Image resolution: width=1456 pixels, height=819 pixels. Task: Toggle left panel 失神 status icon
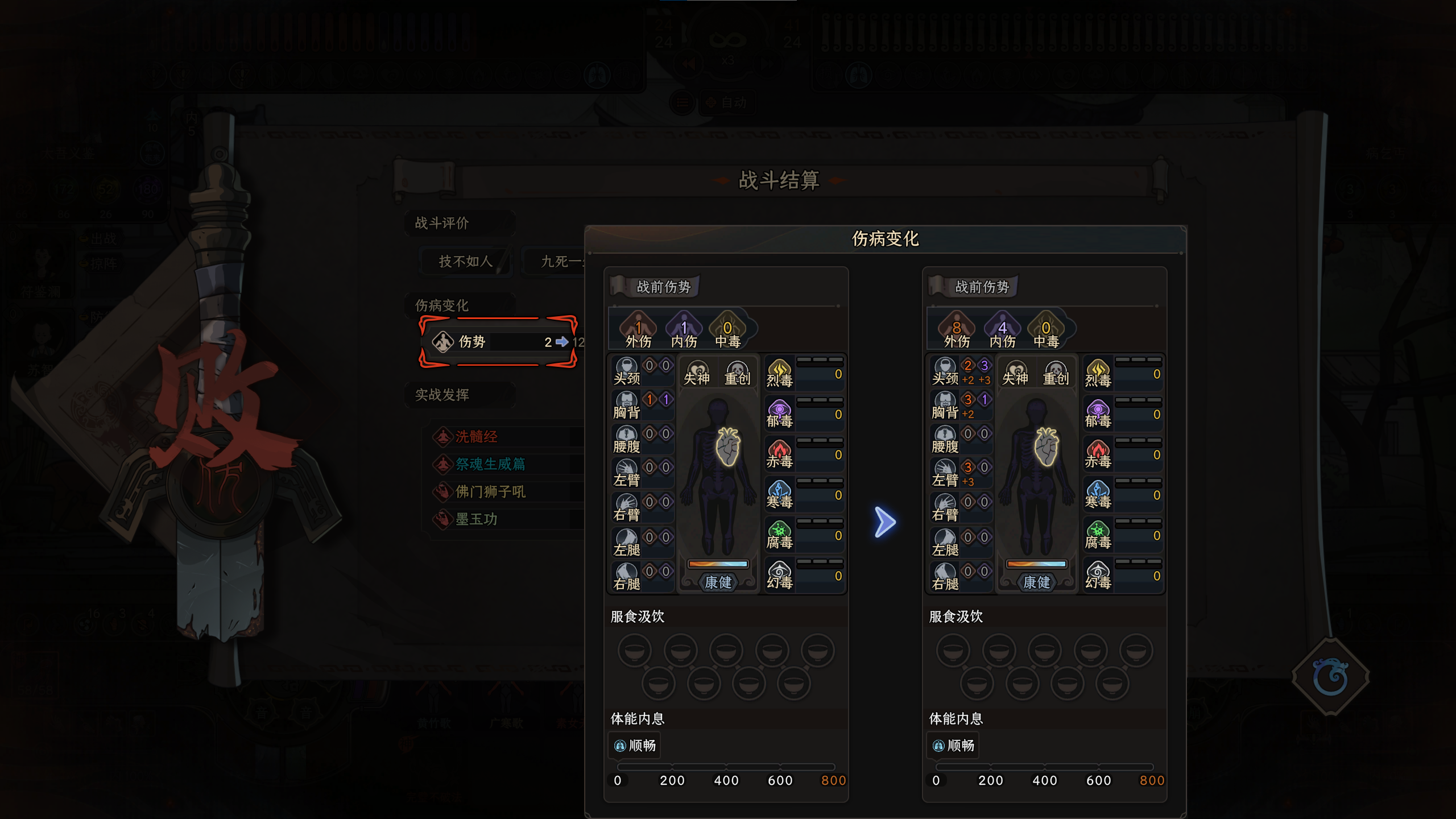[x=697, y=373]
